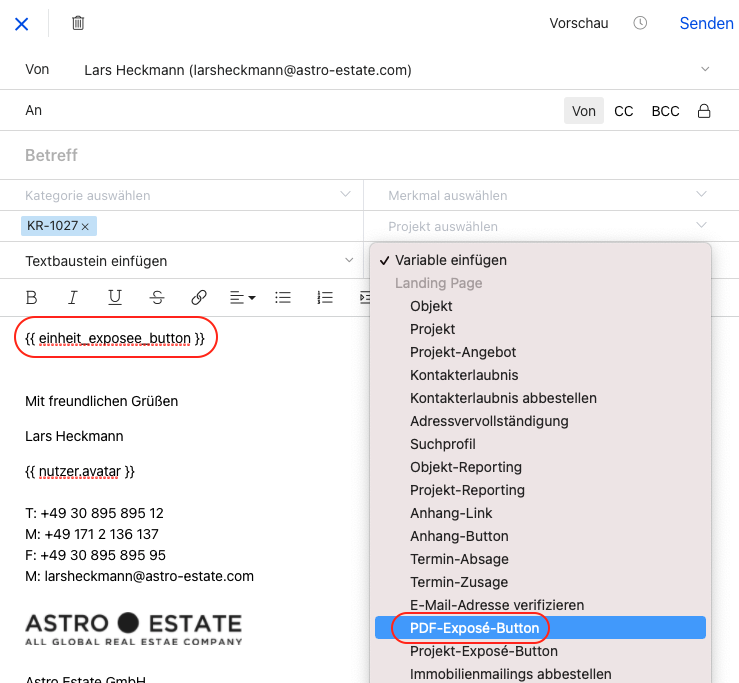Apply underline formatting
Image resolution: width=739 pixels, height=683 pixels.
[115, 297]
